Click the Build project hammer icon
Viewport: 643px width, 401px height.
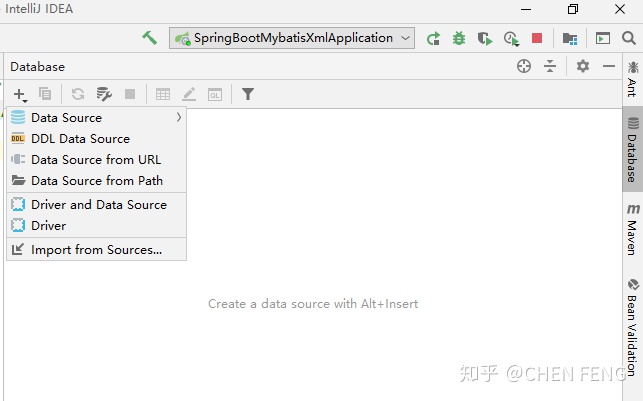tap(150, 38)
